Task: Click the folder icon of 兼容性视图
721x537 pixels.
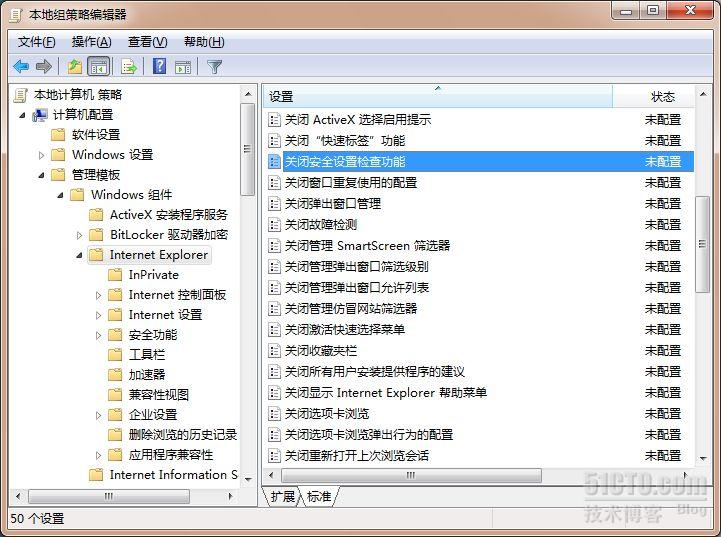Action: [x=115, y=395]
